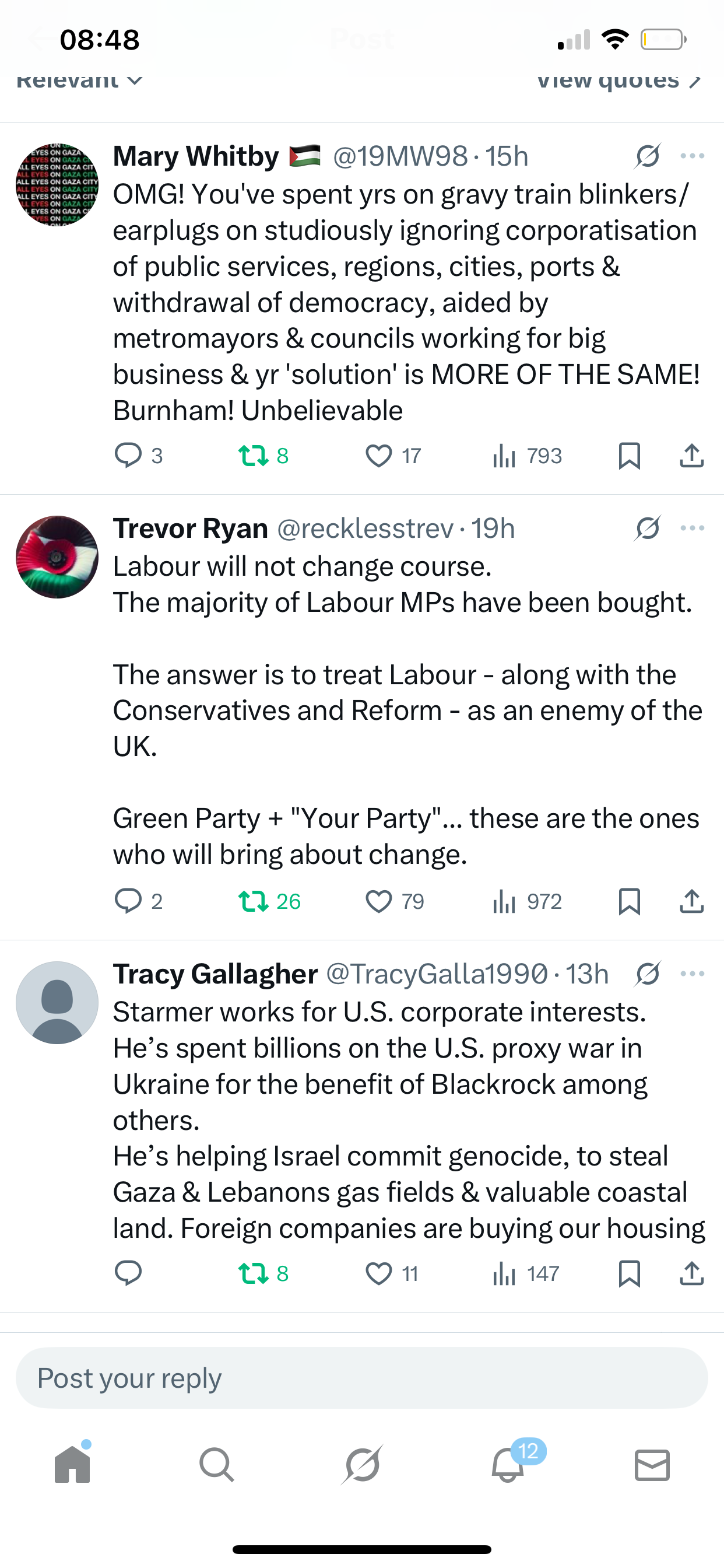Open more options for Mary Whitby's post

pos(693,156)
